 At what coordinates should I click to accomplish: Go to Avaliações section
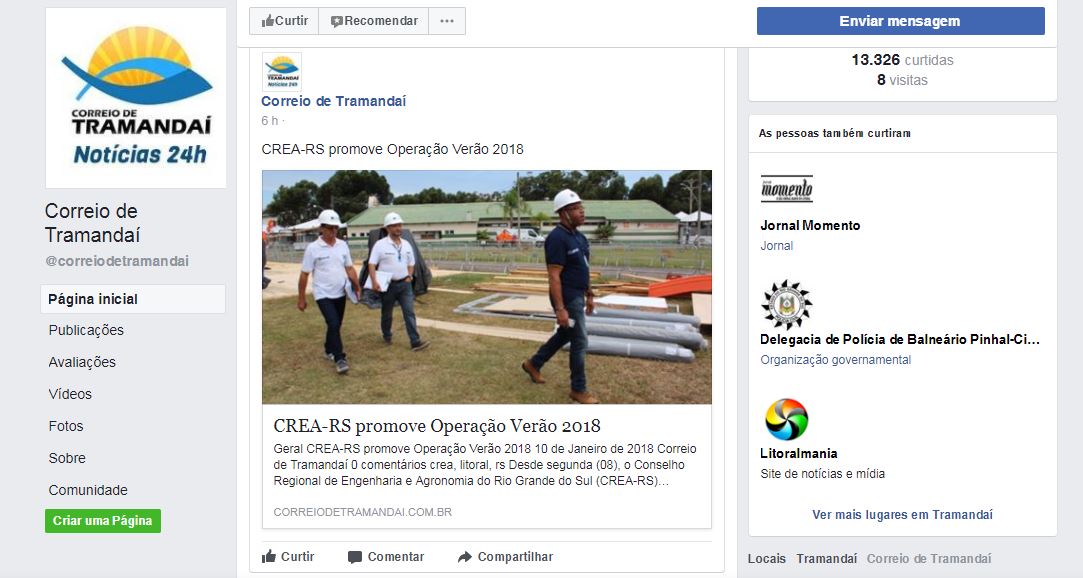pyautogui.click(x=82, y=362)
